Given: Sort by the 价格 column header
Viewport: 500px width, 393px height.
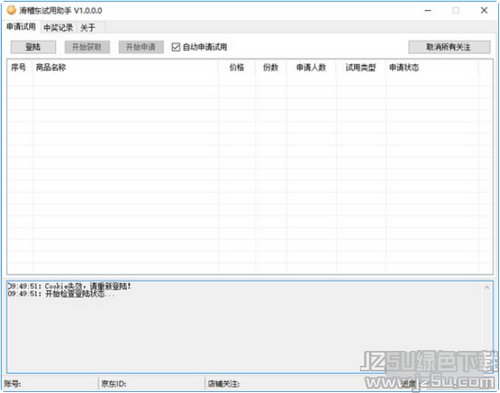Looking at the screenshot, I should click(x=237, y=68).
